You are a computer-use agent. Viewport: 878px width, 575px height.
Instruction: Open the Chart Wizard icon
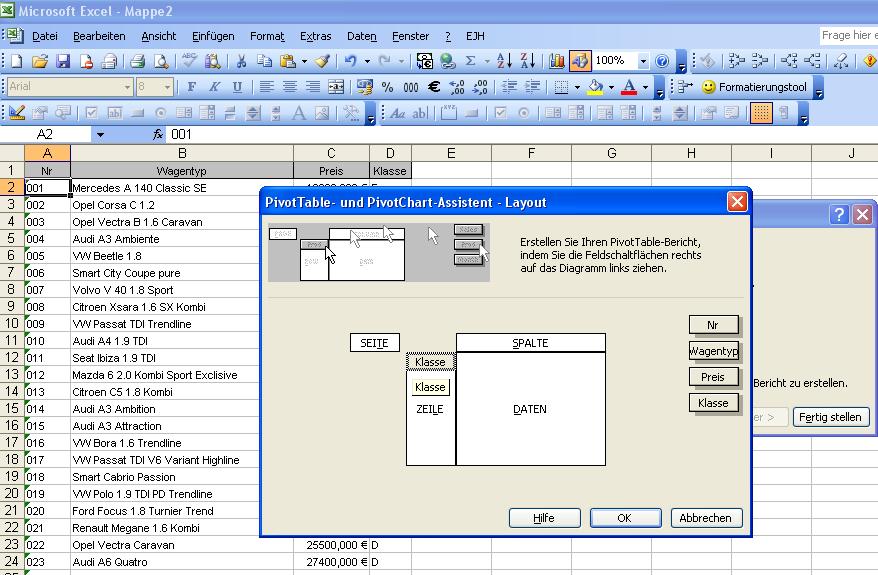click(x=556, y=61)
